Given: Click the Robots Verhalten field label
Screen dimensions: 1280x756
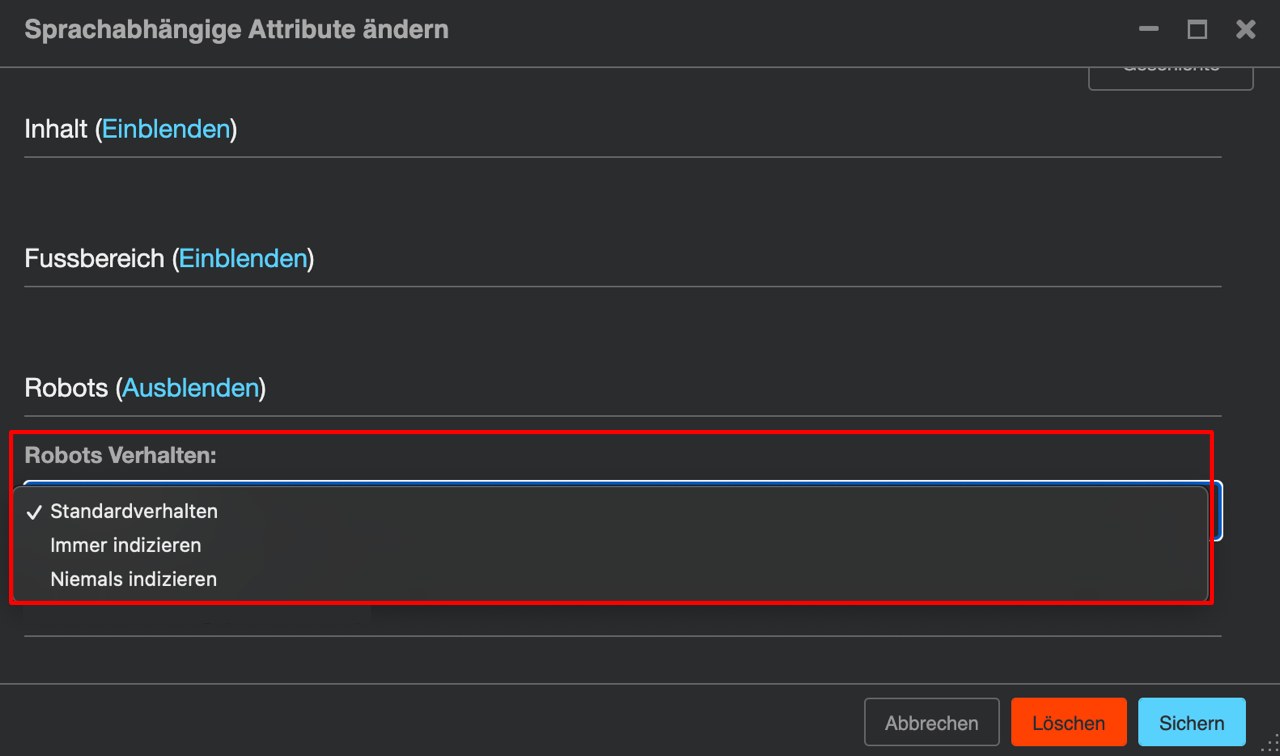Looking at the screenshot, I should (120, 456).
